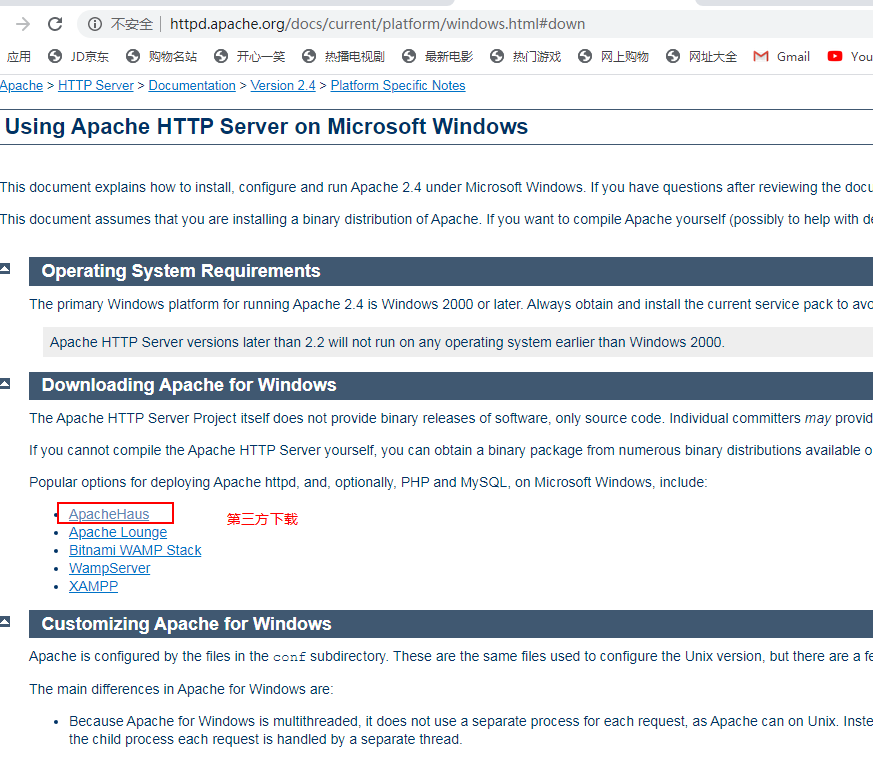This screenshot has height=761, width=873.
Task: Open the ApacheHaus download link
Action: (x=109, y=514)
